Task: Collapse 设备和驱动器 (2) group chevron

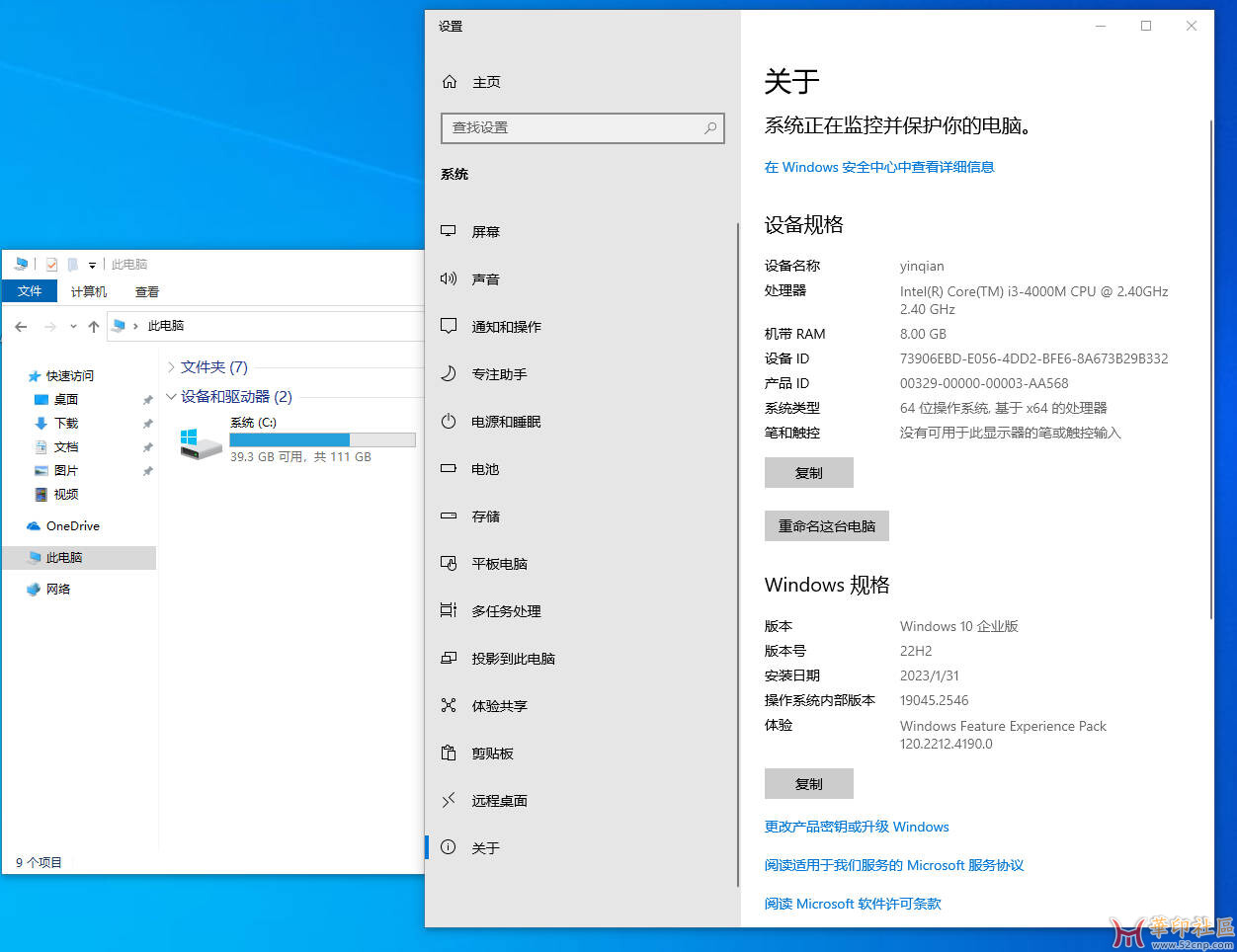Action: 171,397
